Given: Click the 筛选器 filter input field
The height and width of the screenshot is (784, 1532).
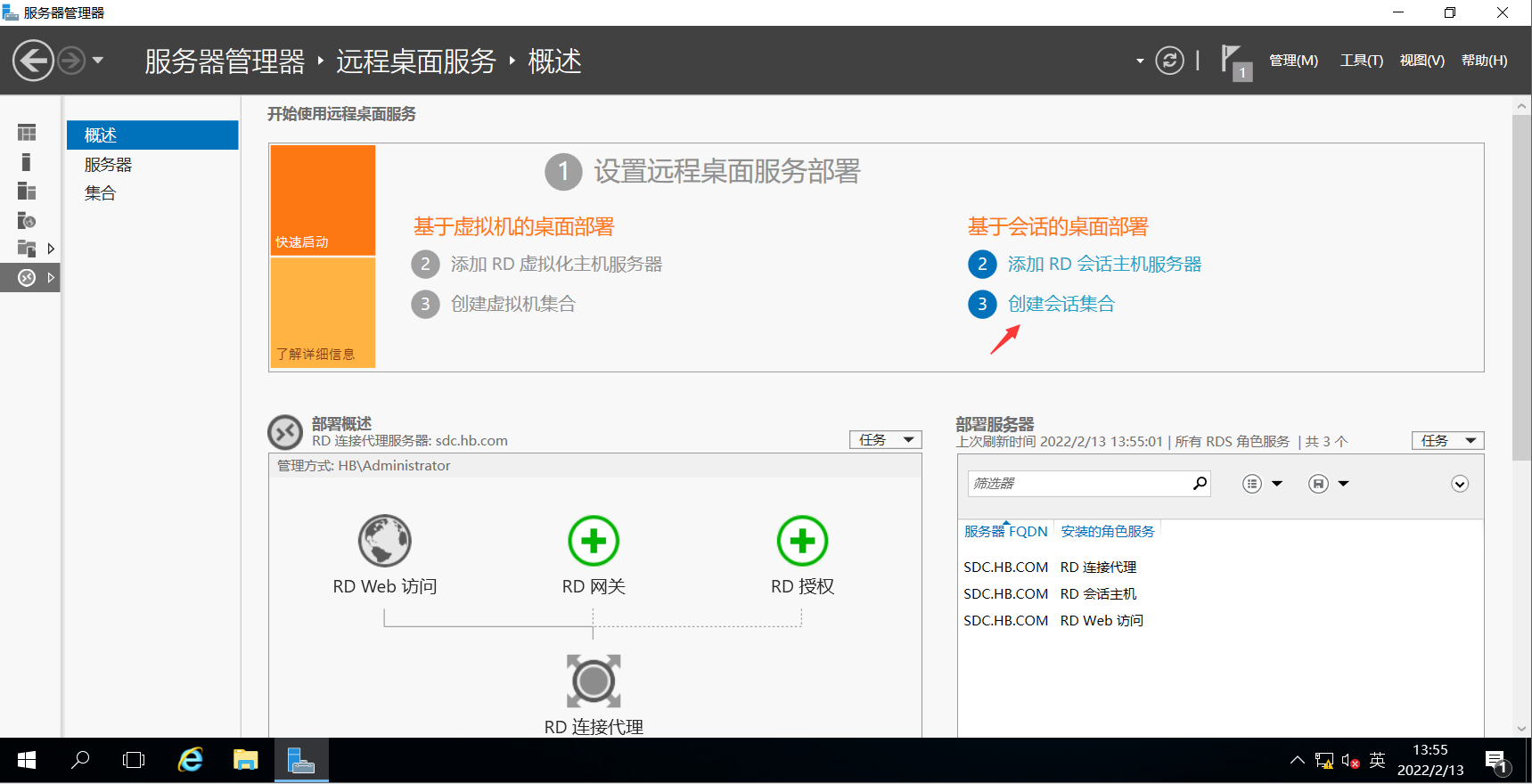Looking at the screenshot, I should (x=1078, y=484).
